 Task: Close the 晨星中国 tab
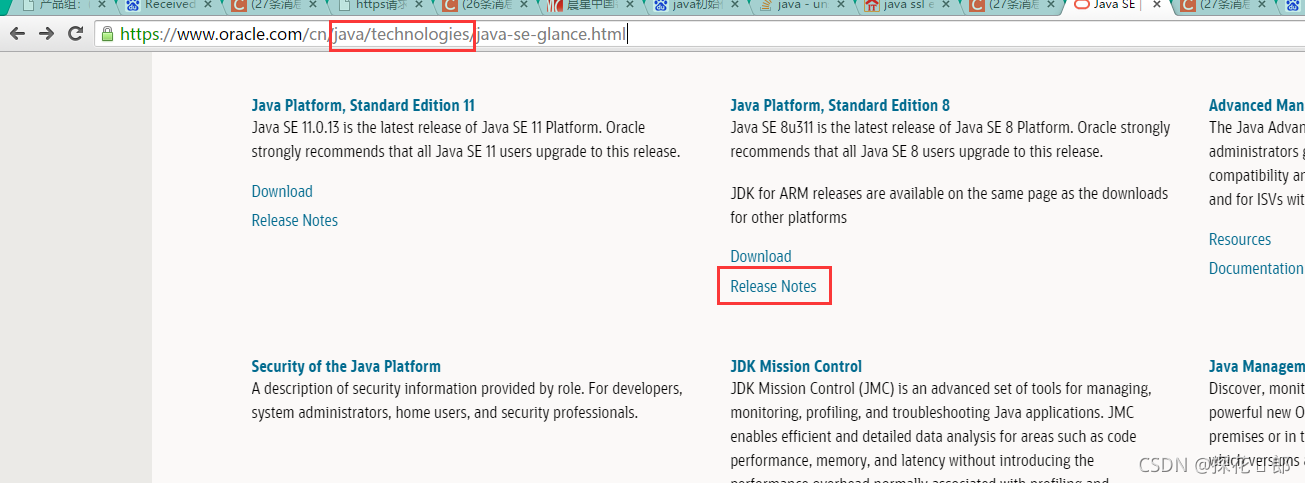pyautogui.click(x=630, y=5)
